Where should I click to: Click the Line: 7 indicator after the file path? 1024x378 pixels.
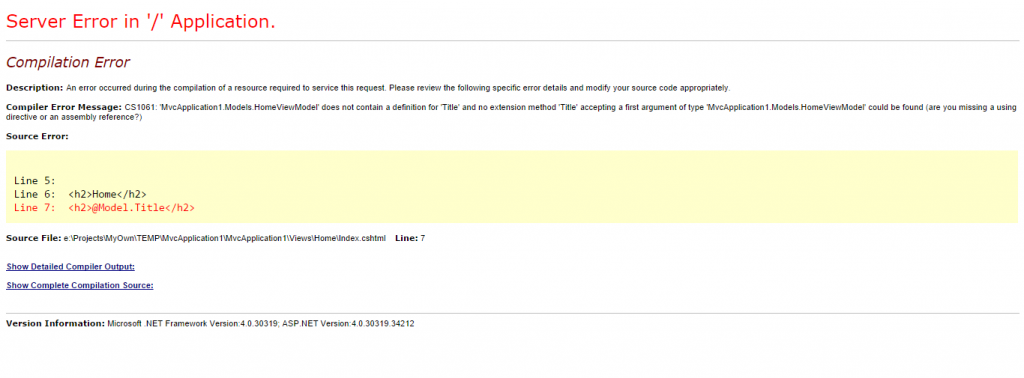(x=410, y=238)
